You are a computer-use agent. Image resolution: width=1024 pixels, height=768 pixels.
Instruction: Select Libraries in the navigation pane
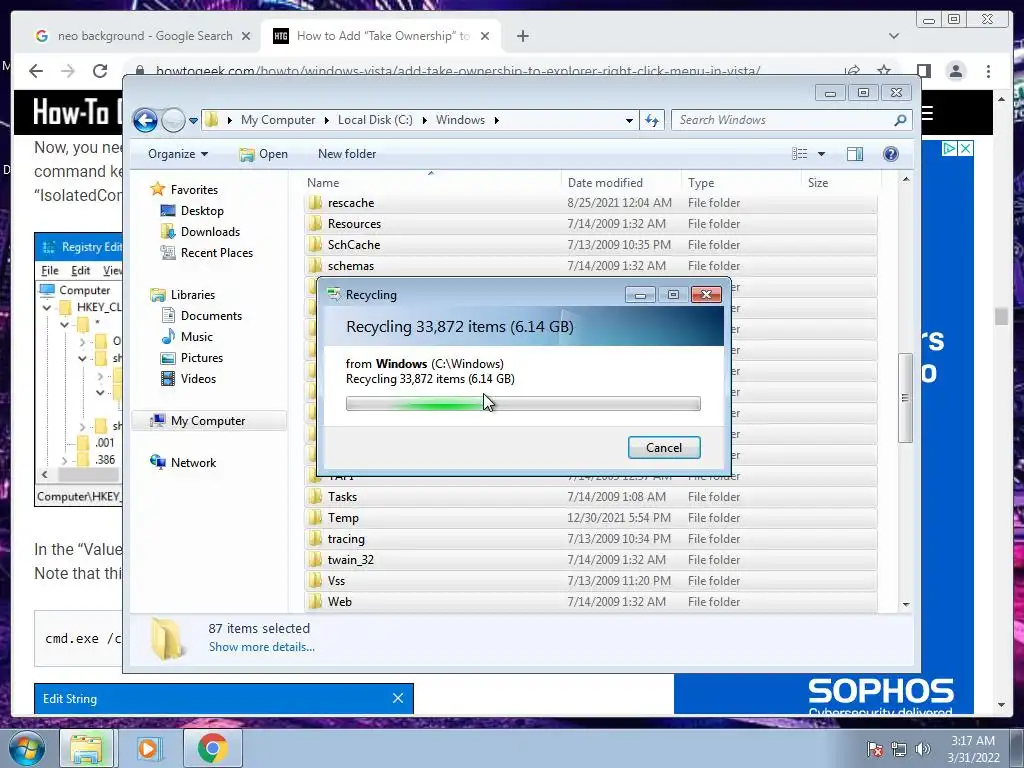click(193, 295)
